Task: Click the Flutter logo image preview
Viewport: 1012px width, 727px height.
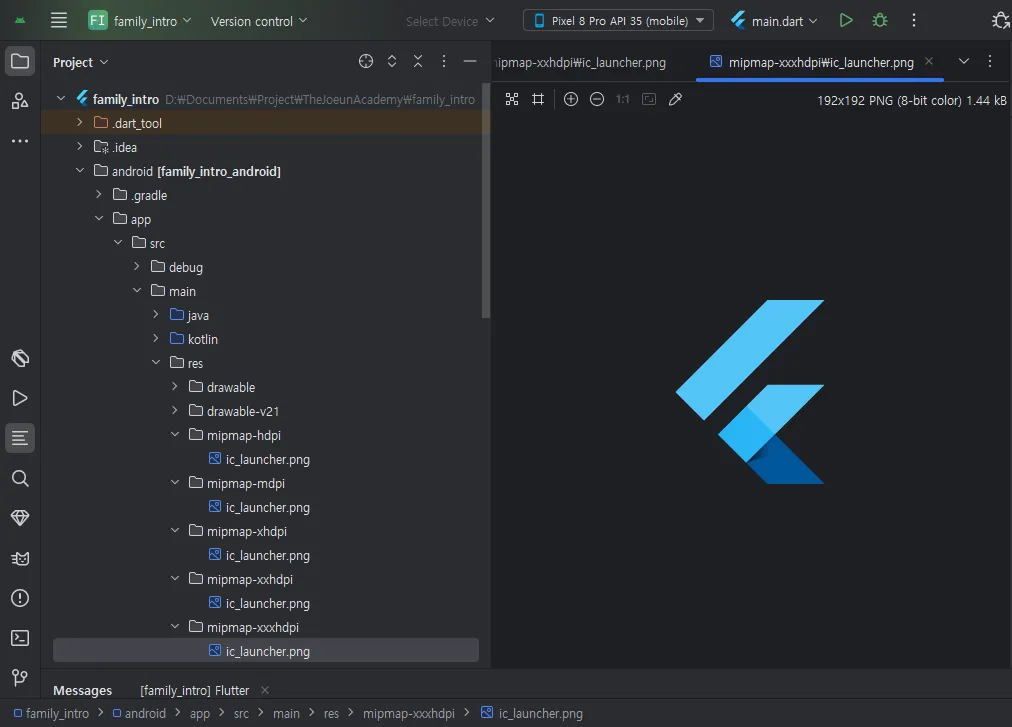Action: [x=750, y=391]
